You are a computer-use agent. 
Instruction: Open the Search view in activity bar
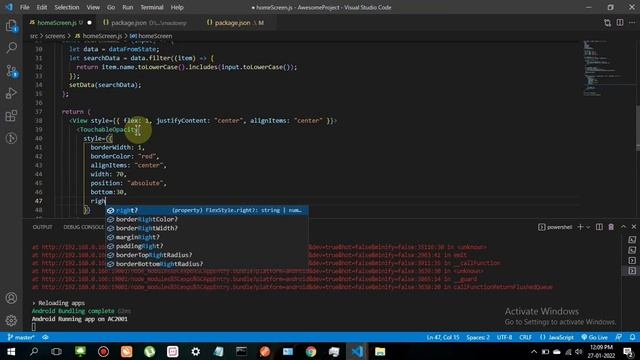pos(11,48)
